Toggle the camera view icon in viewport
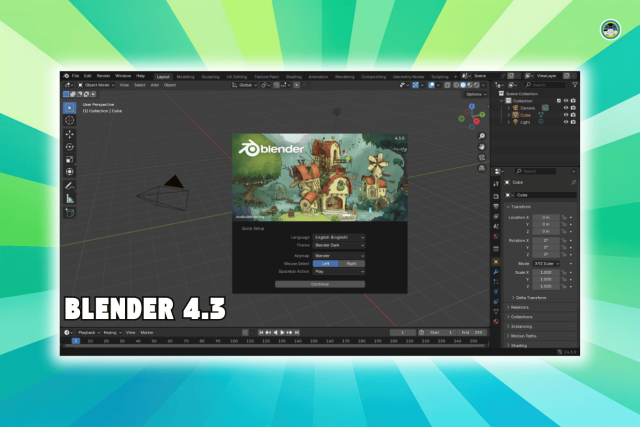 click(x=482, y=157)
